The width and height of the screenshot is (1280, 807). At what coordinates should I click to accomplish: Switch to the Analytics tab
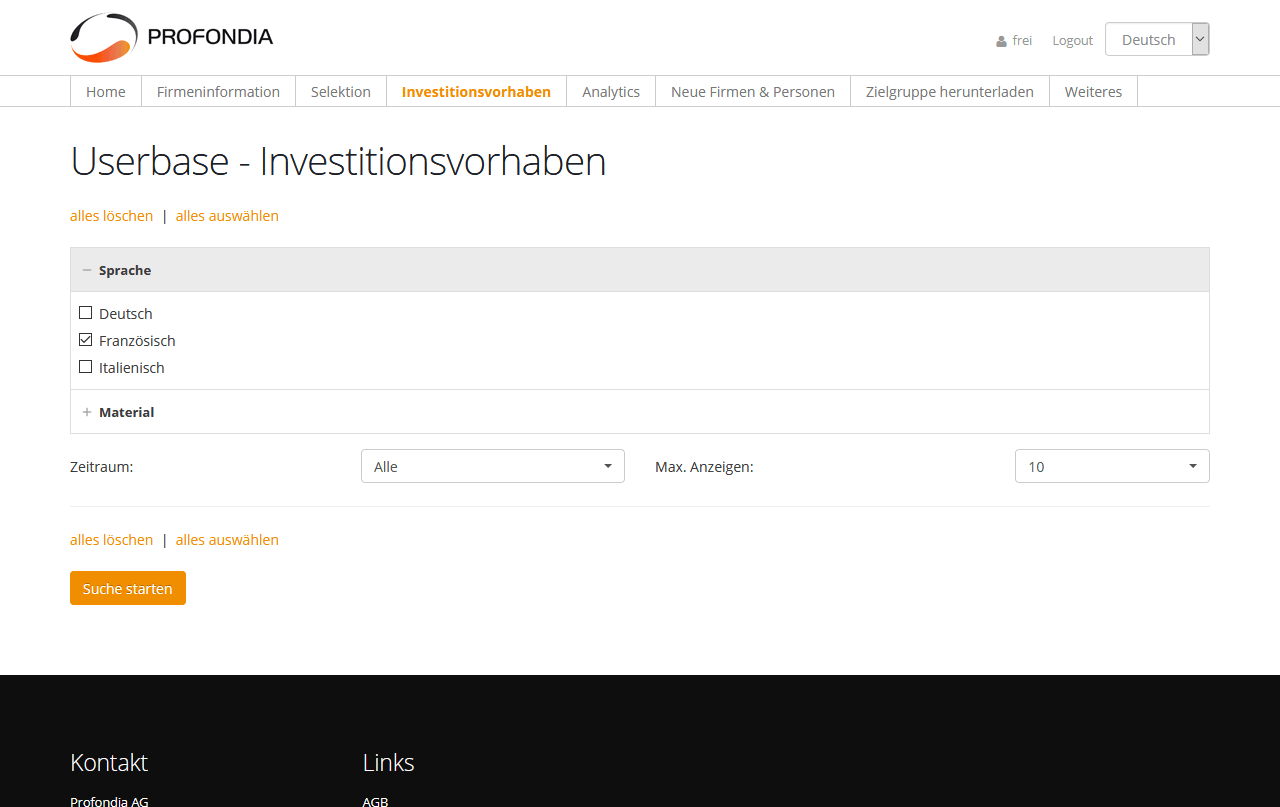click(x=610, y=92)
